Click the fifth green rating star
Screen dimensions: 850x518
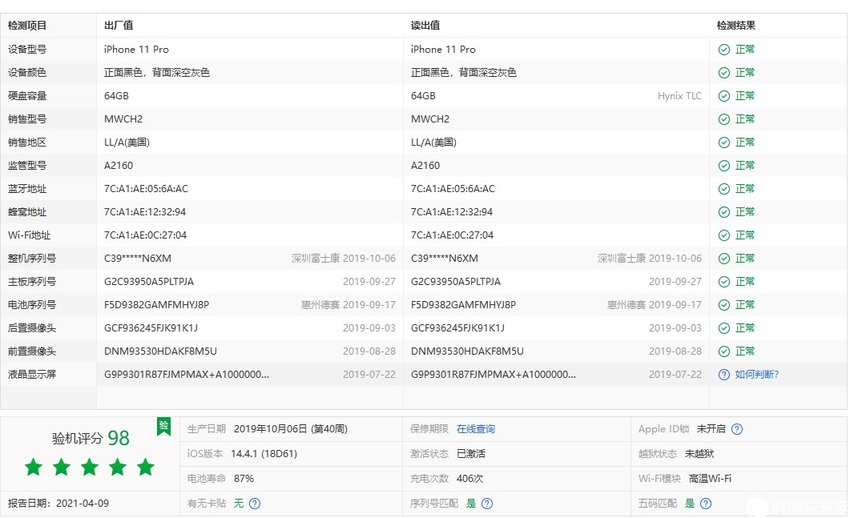coord(145,467)
